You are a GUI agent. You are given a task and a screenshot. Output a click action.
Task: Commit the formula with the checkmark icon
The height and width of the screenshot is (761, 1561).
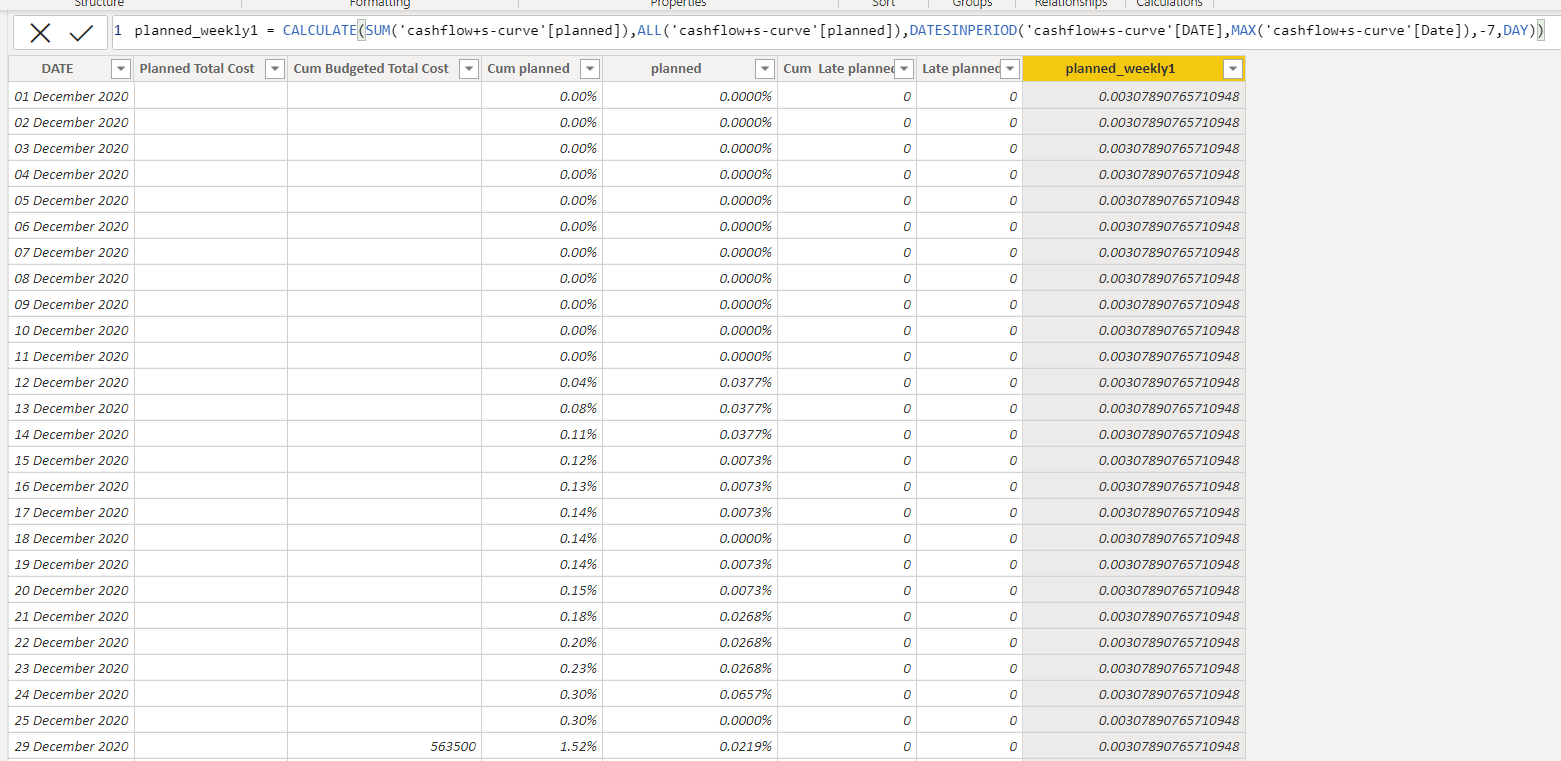(x=82, y=33)
